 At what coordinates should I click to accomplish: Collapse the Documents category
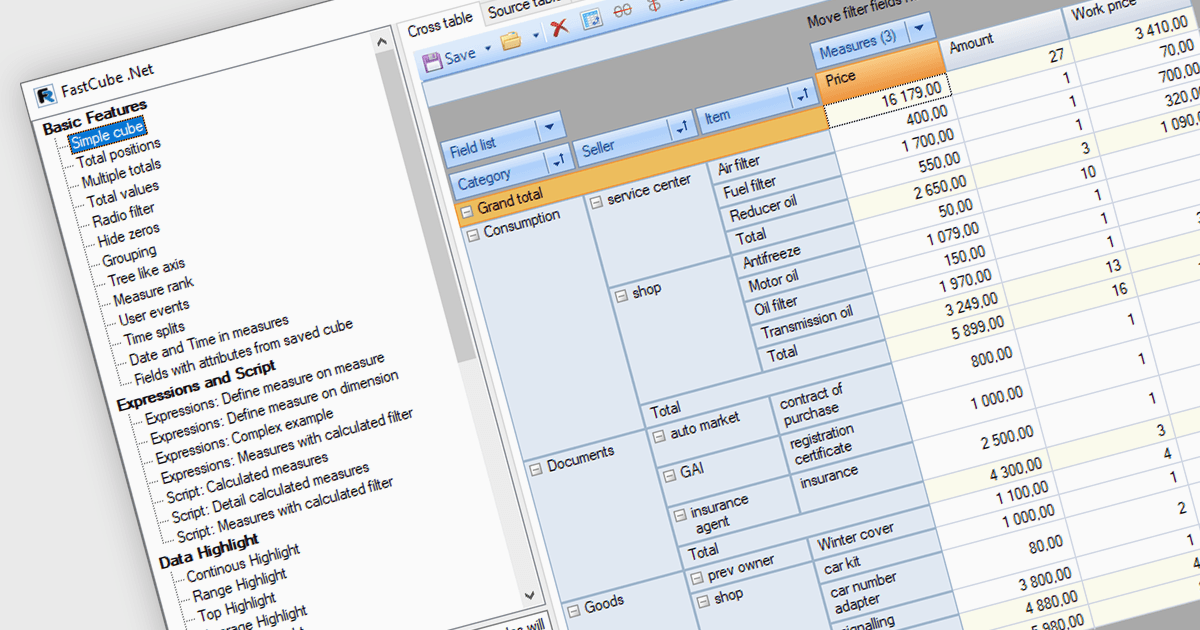[x=535, y=467]
